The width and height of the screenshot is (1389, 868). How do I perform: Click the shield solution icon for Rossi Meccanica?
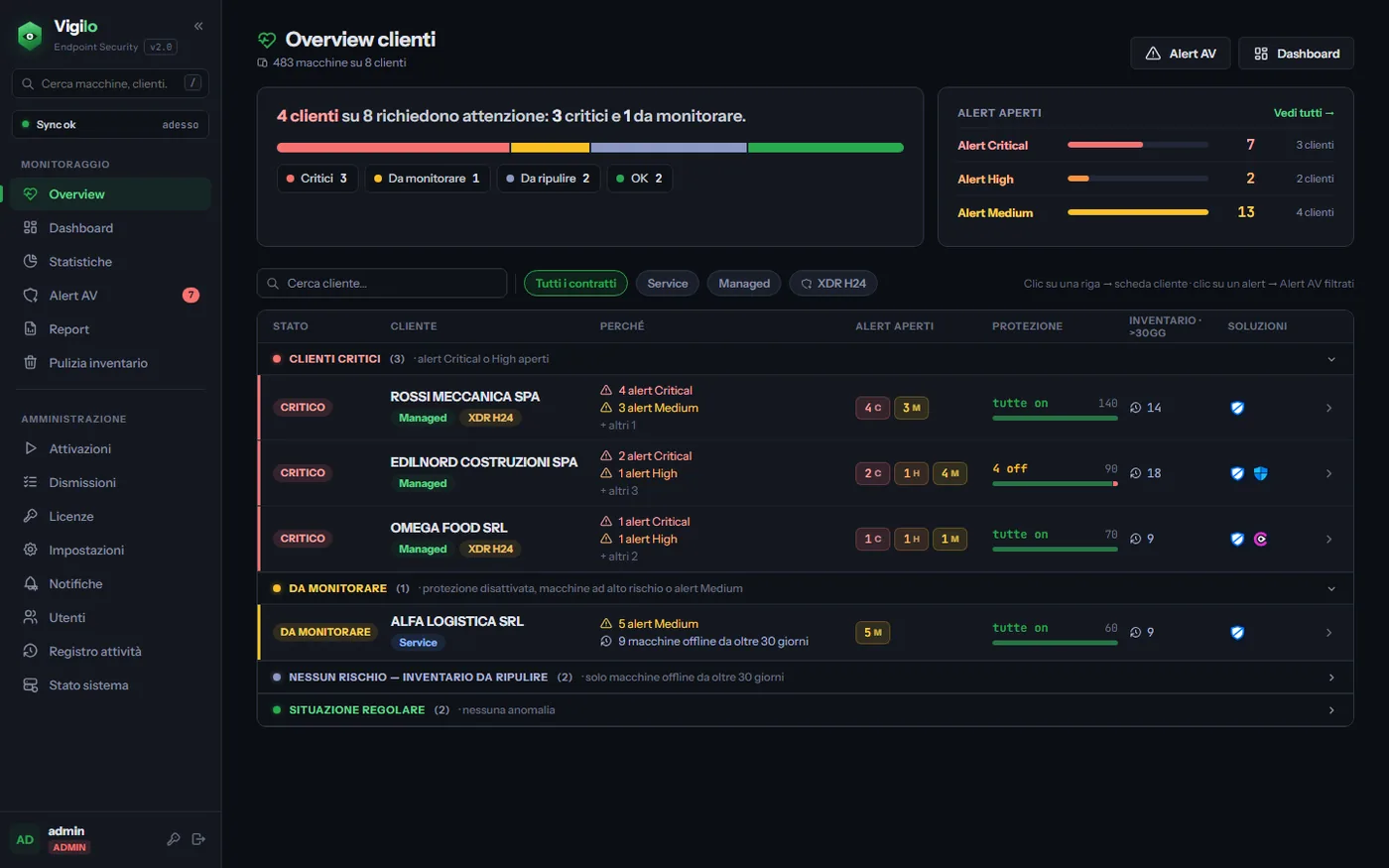click(1237, 408)
